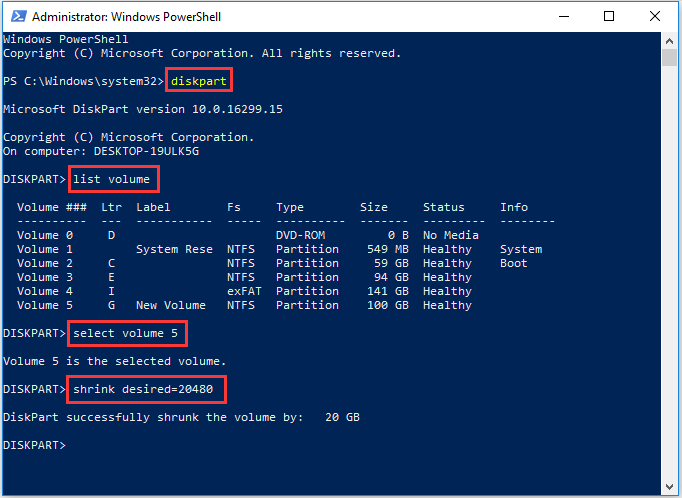Image resolution: width=682 pixels, height=498 pixels.
Task: Maximize the PowerShell window
Action: coord(609,17)
